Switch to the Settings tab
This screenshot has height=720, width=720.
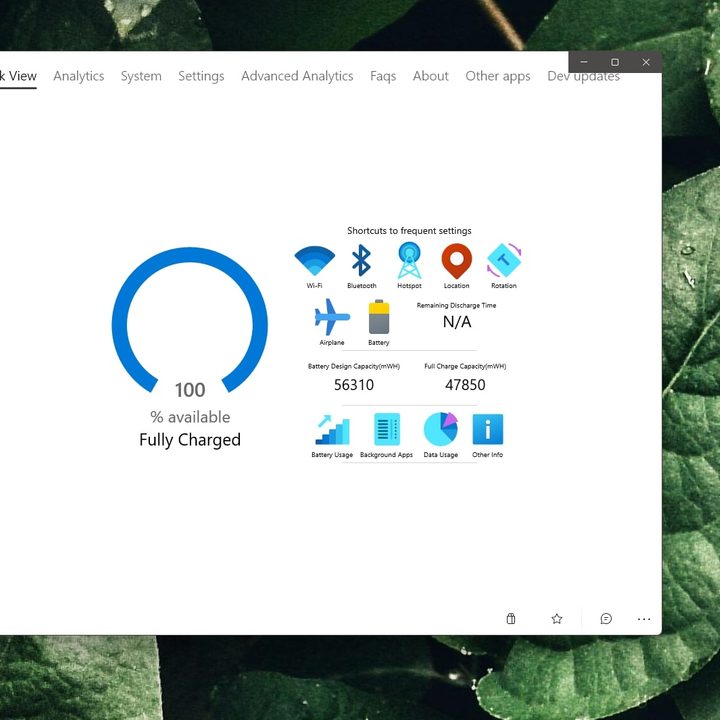(x=201, y=76)
